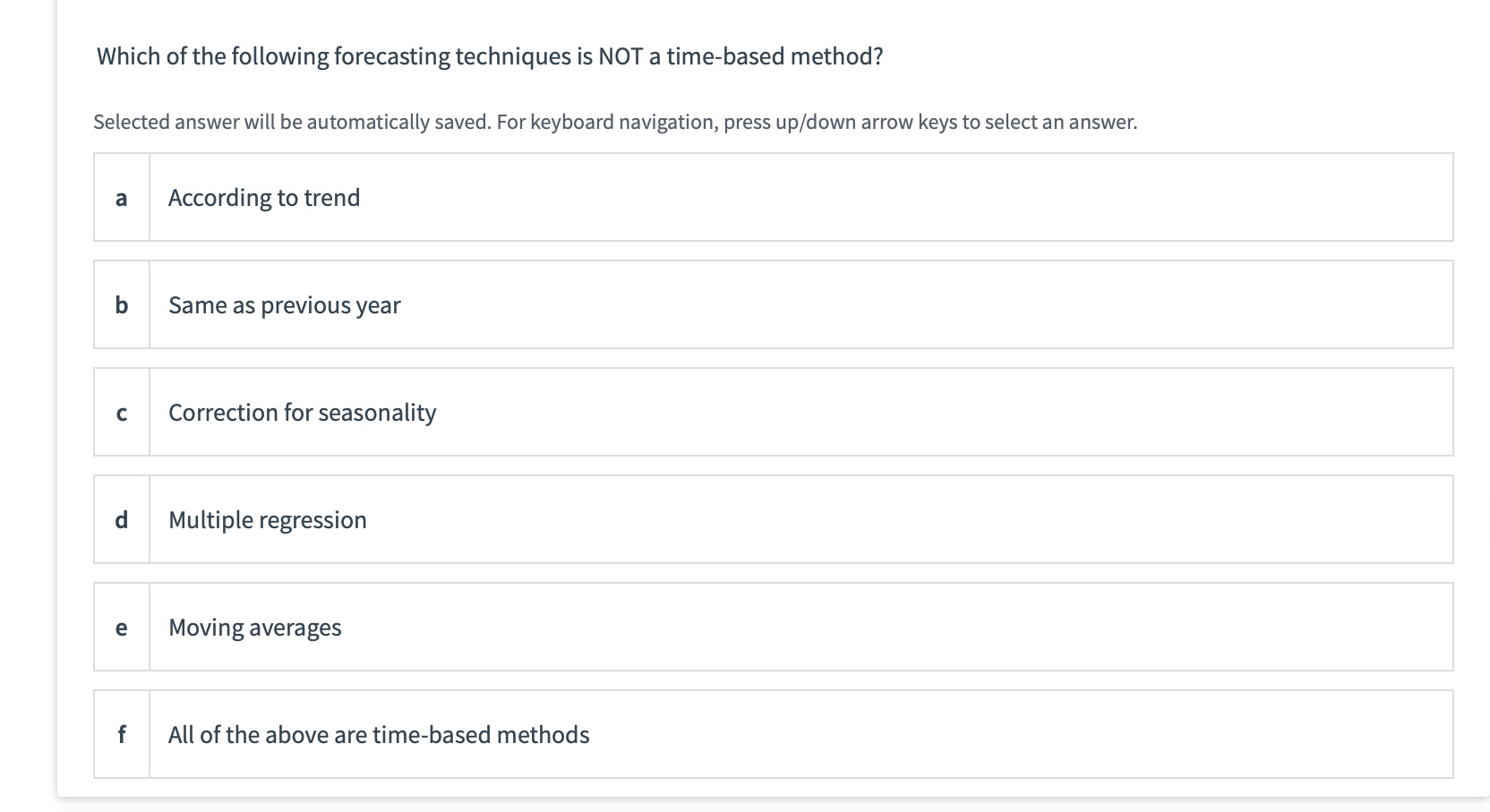Click the letter cell labeled f
Viewport: 1490px width, 812px height.
tap(122, 734)
